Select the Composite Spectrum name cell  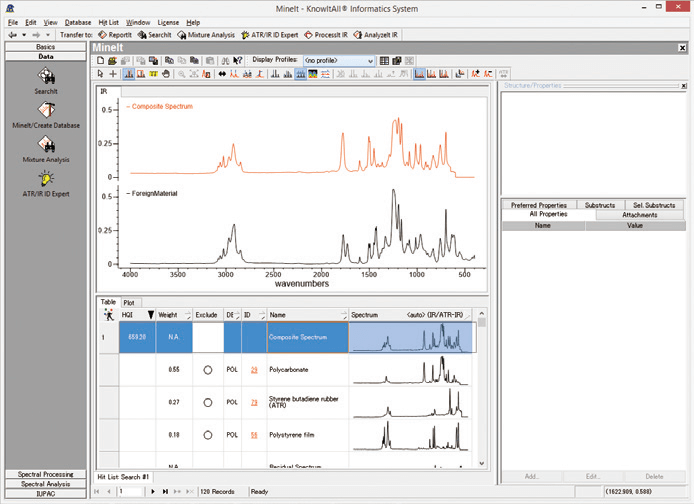(x=308, y=337)
